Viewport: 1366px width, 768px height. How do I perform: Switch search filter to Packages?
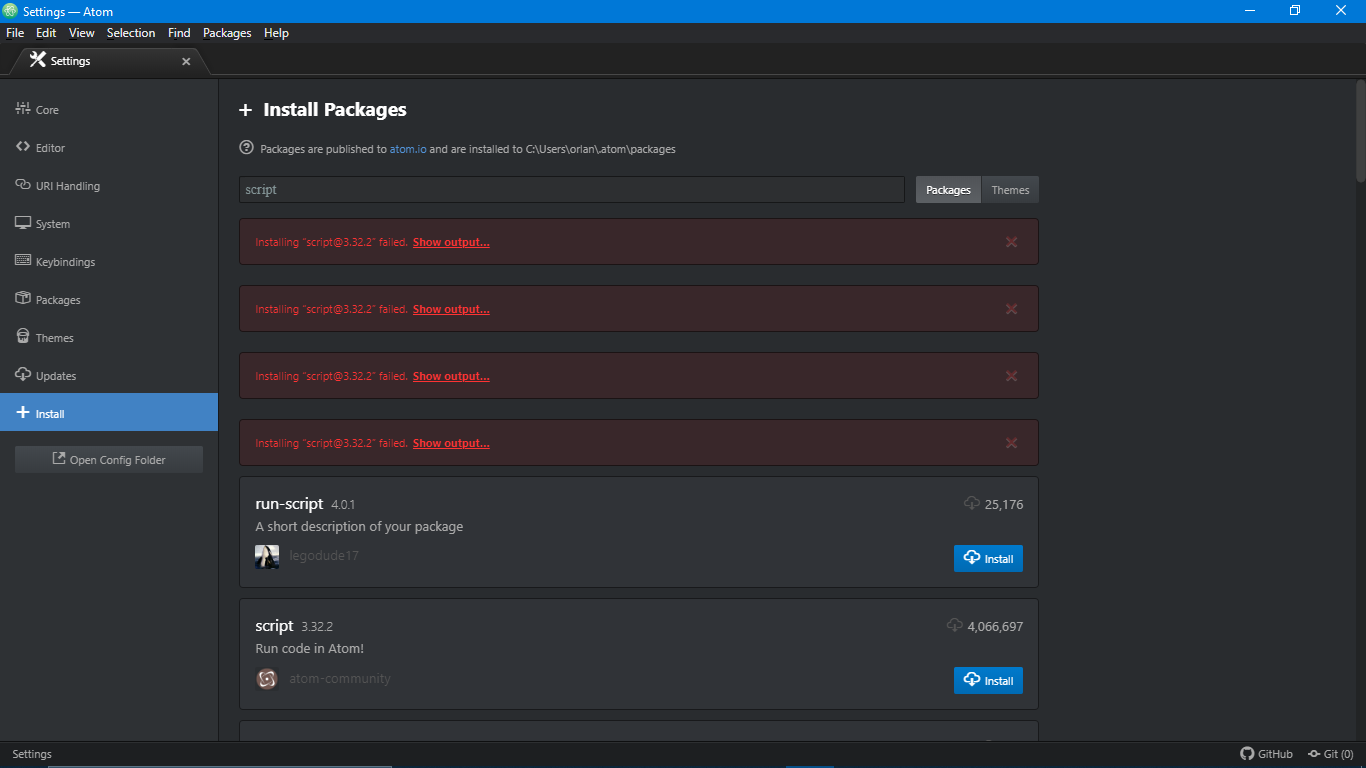point(948,190)
